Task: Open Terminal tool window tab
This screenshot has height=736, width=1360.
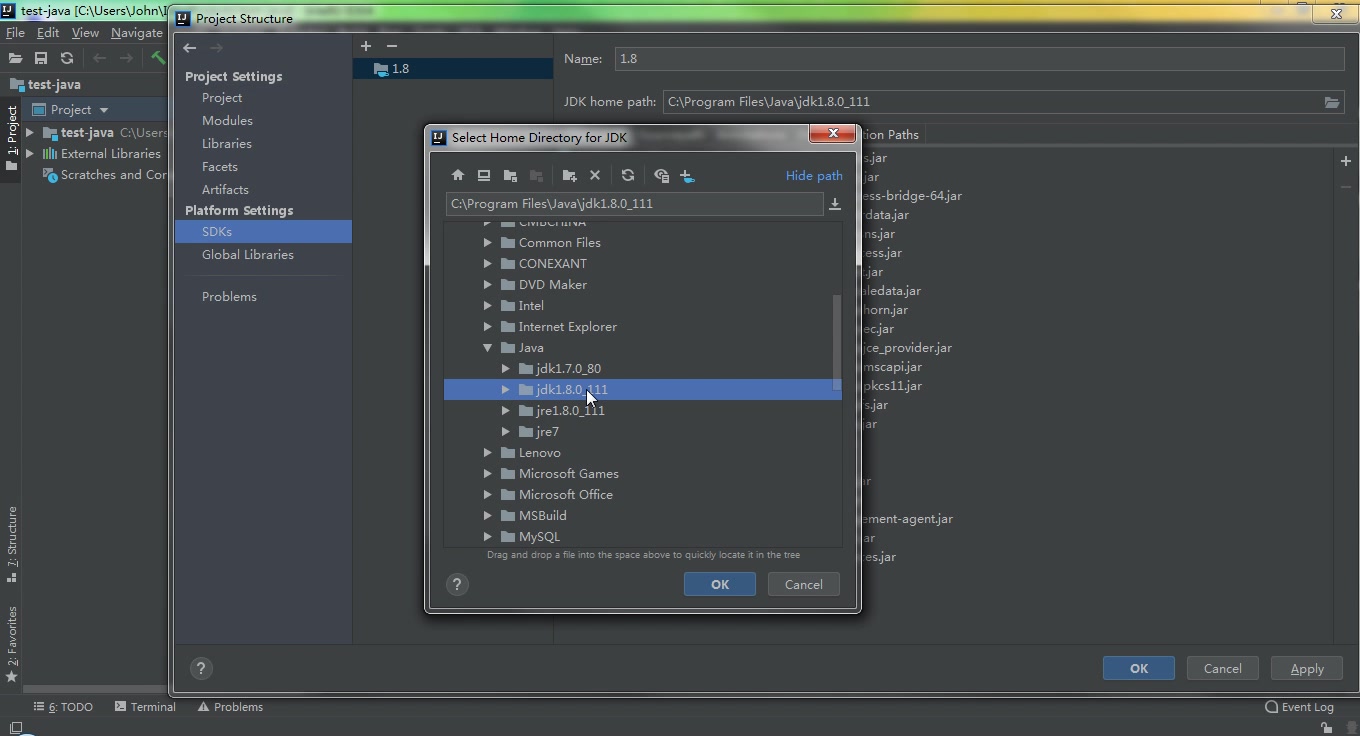Action: tap(145, 707)
